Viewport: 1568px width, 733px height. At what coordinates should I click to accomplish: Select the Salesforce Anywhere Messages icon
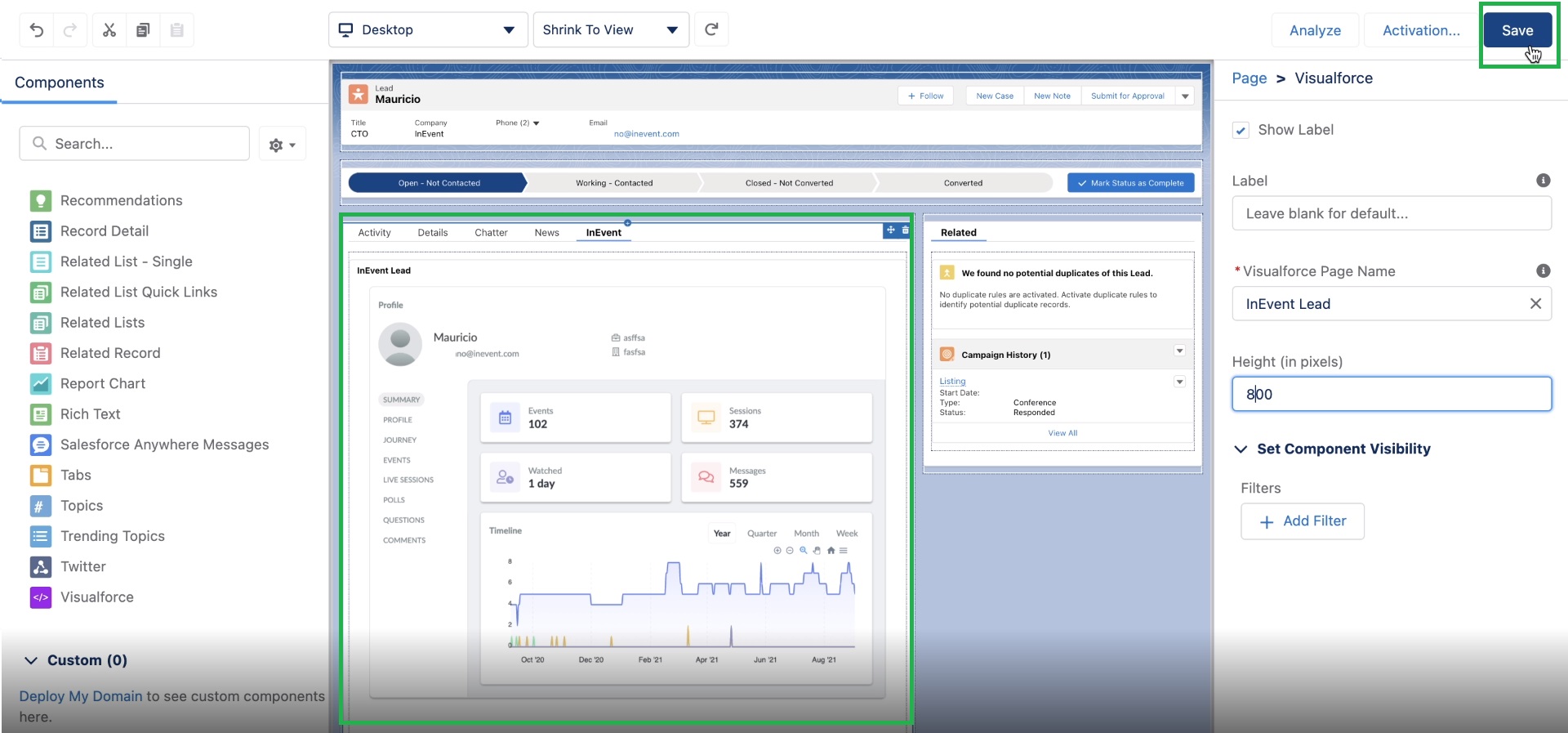tap(41, 445)
